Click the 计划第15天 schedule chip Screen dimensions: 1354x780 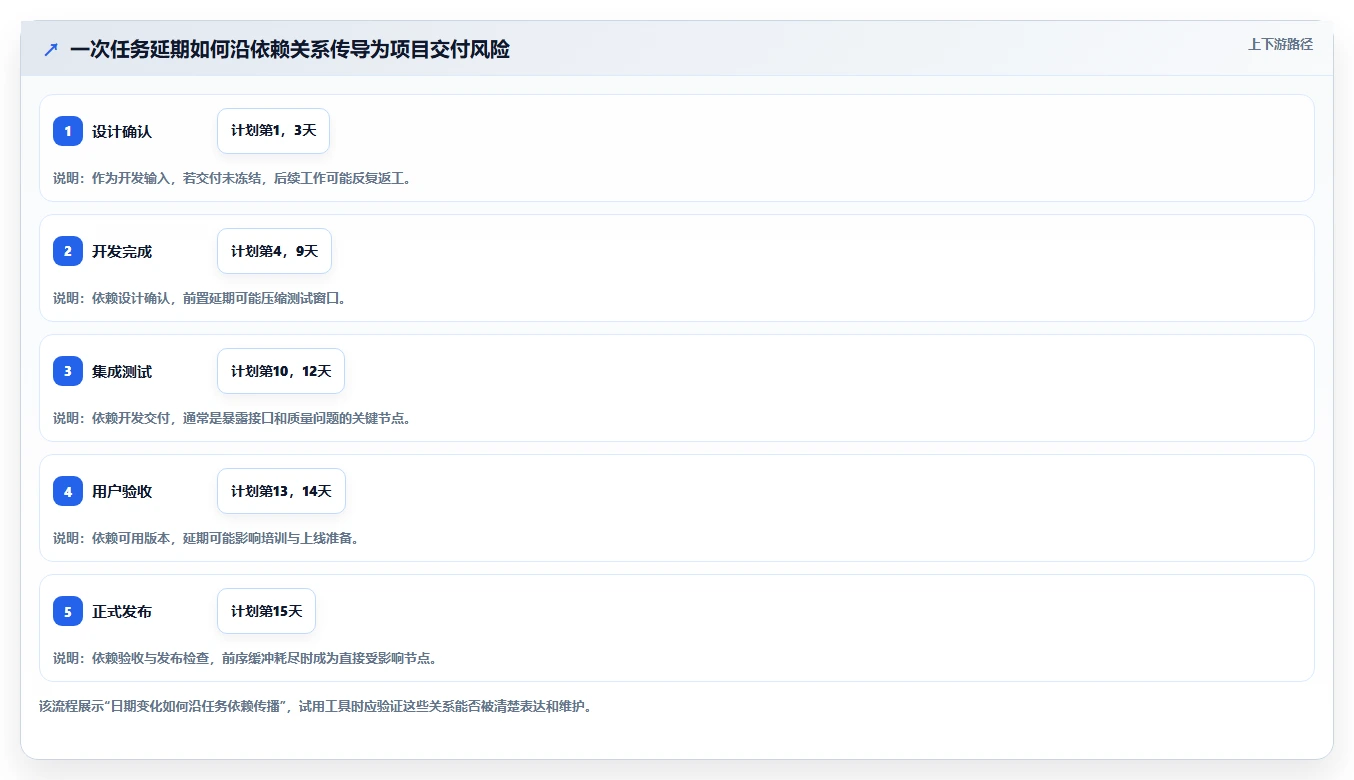[x=266, y=611]
